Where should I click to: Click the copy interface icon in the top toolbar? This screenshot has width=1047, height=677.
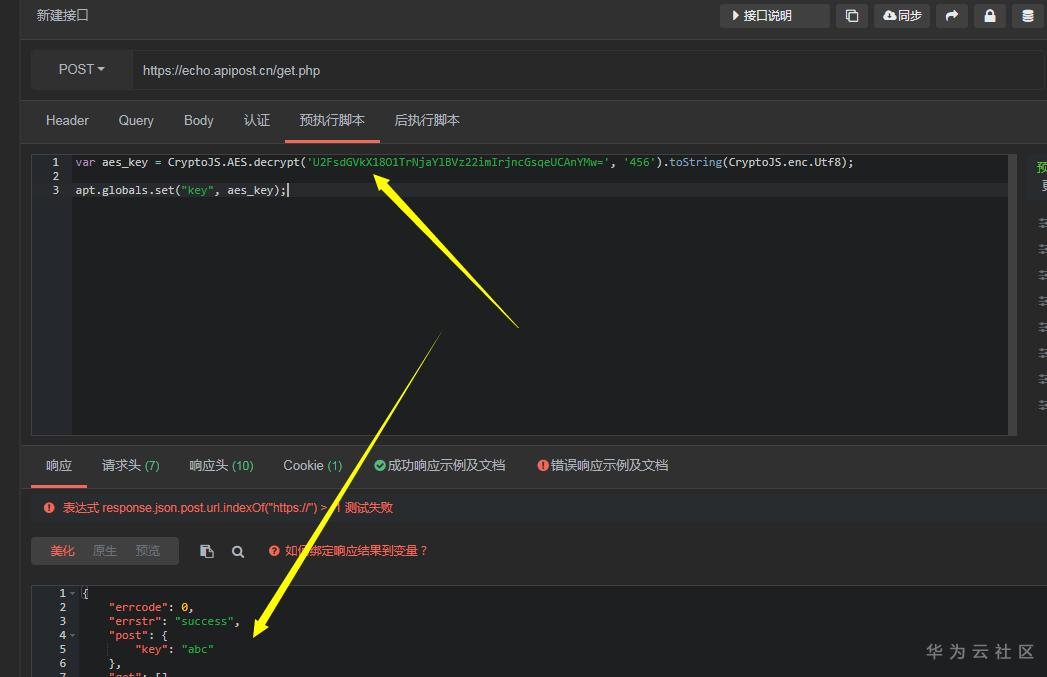pyautogui.click(x=851, y=16)
